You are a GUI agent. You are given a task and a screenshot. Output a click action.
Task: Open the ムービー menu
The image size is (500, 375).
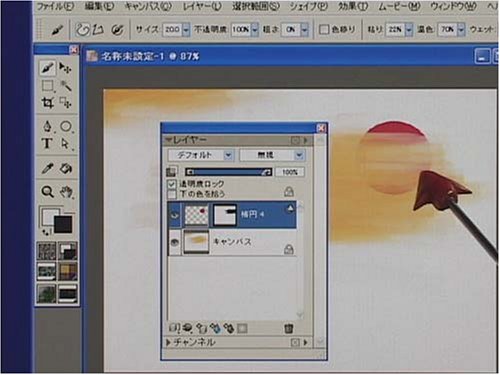pyautogui.click(x=399, y=6)
